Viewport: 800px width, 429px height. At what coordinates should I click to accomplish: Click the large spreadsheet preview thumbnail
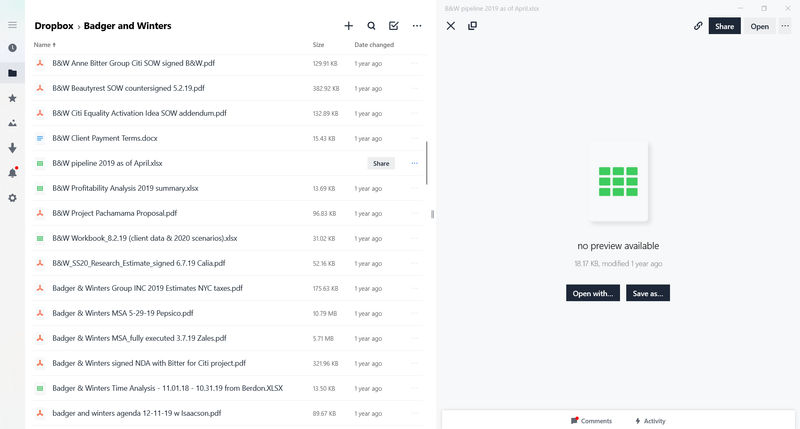[x=618, y=182]
